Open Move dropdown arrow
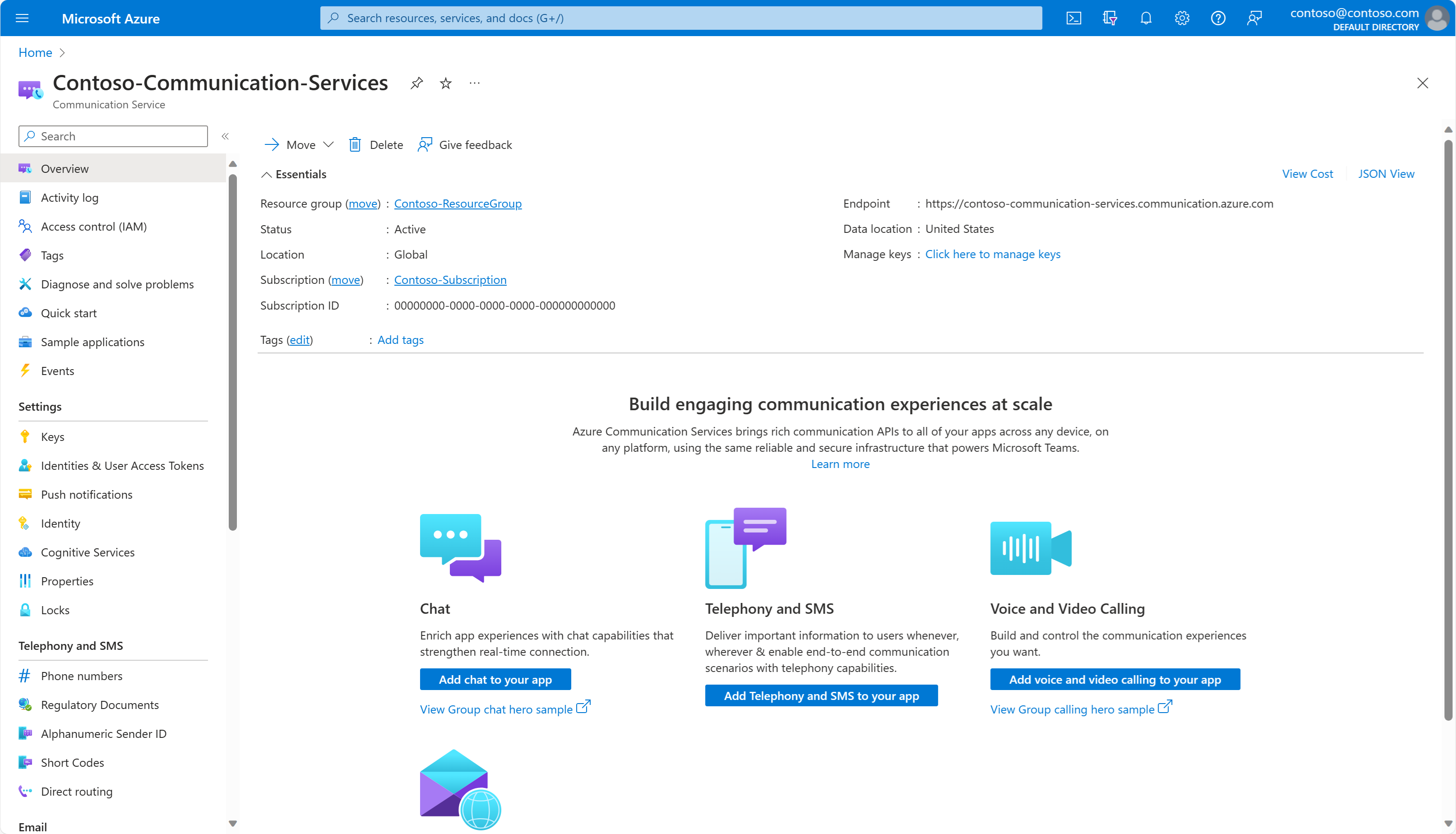Viewport: 1456px width, 834px height. [328, 144]
